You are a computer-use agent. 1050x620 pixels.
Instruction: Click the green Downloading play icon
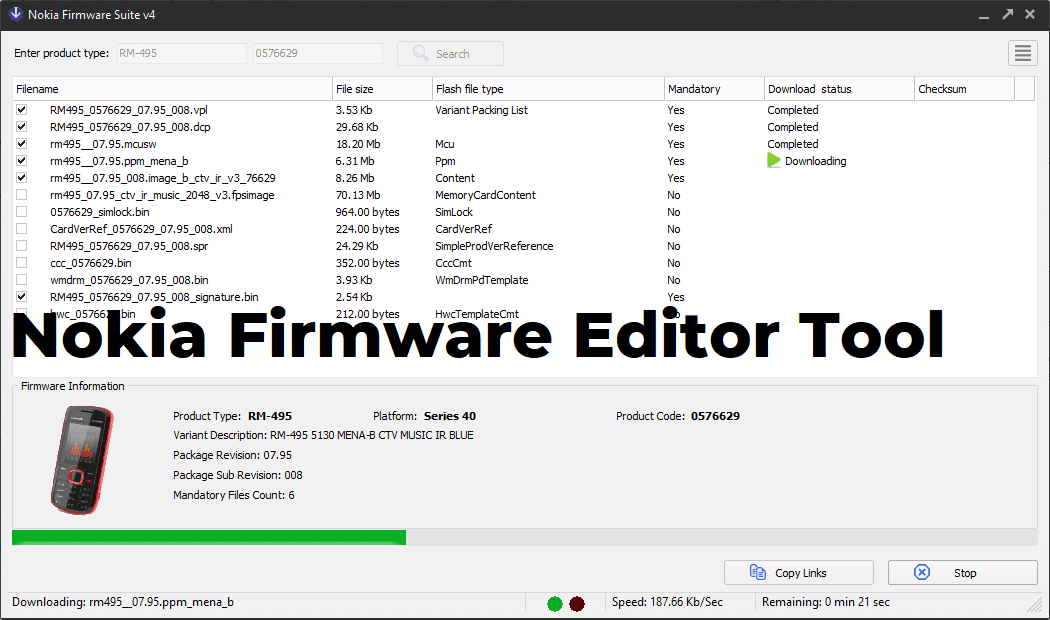click(774, 161)
